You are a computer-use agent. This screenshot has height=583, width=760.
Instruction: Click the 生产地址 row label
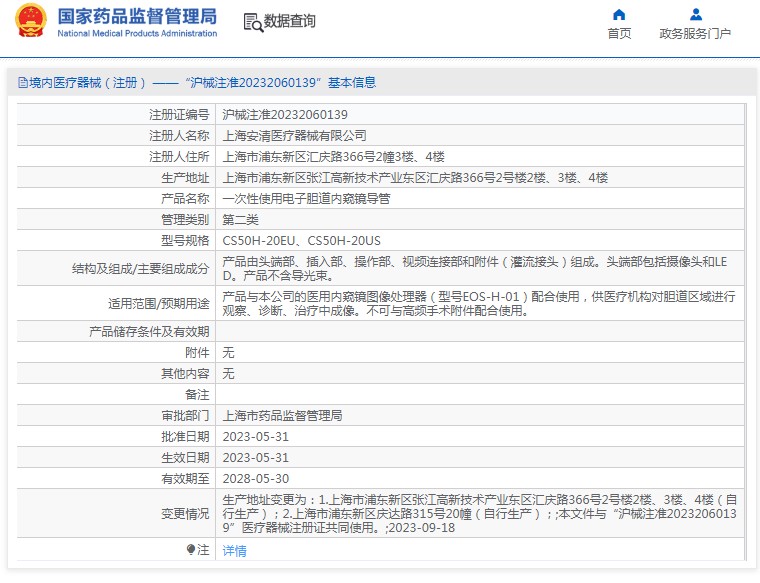coord(185,178)
